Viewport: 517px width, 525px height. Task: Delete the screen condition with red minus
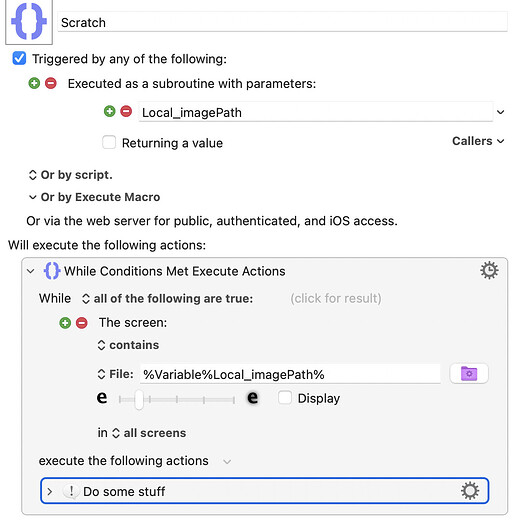click(82, 323)
